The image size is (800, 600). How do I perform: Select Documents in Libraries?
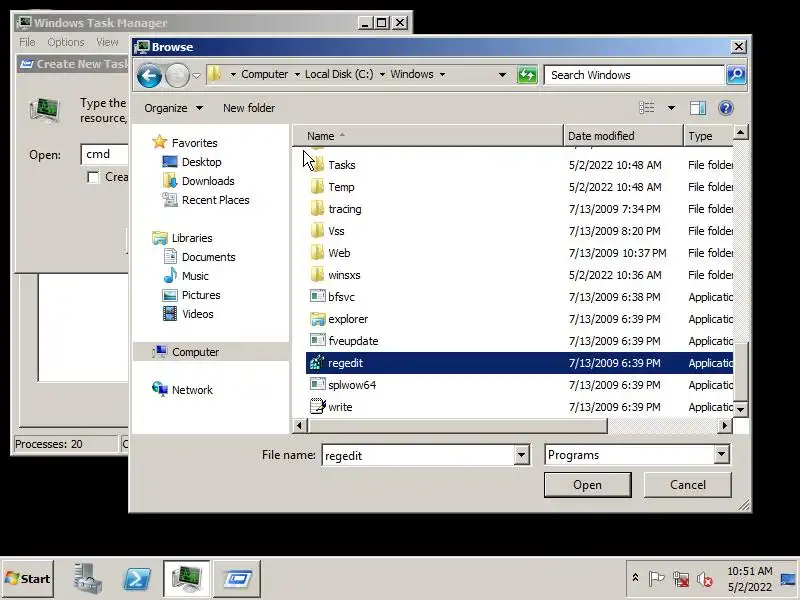point(208,257)
